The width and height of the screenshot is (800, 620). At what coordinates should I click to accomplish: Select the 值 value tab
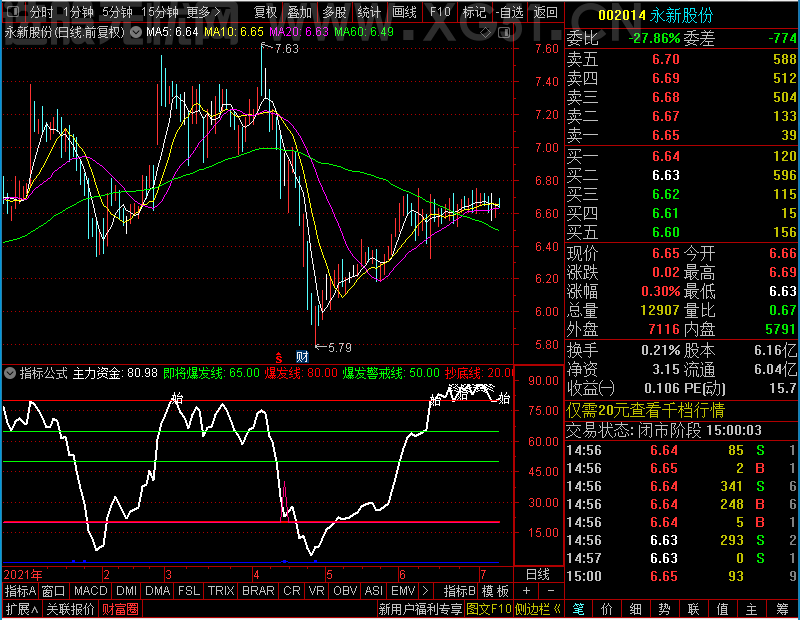click(722, 609)
